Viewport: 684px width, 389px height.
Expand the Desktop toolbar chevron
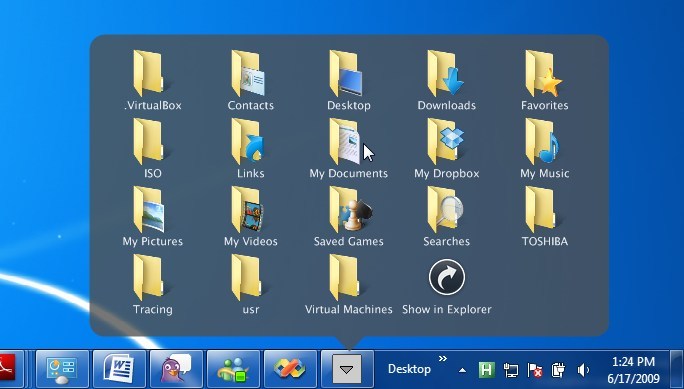click(x=443, y=358)
